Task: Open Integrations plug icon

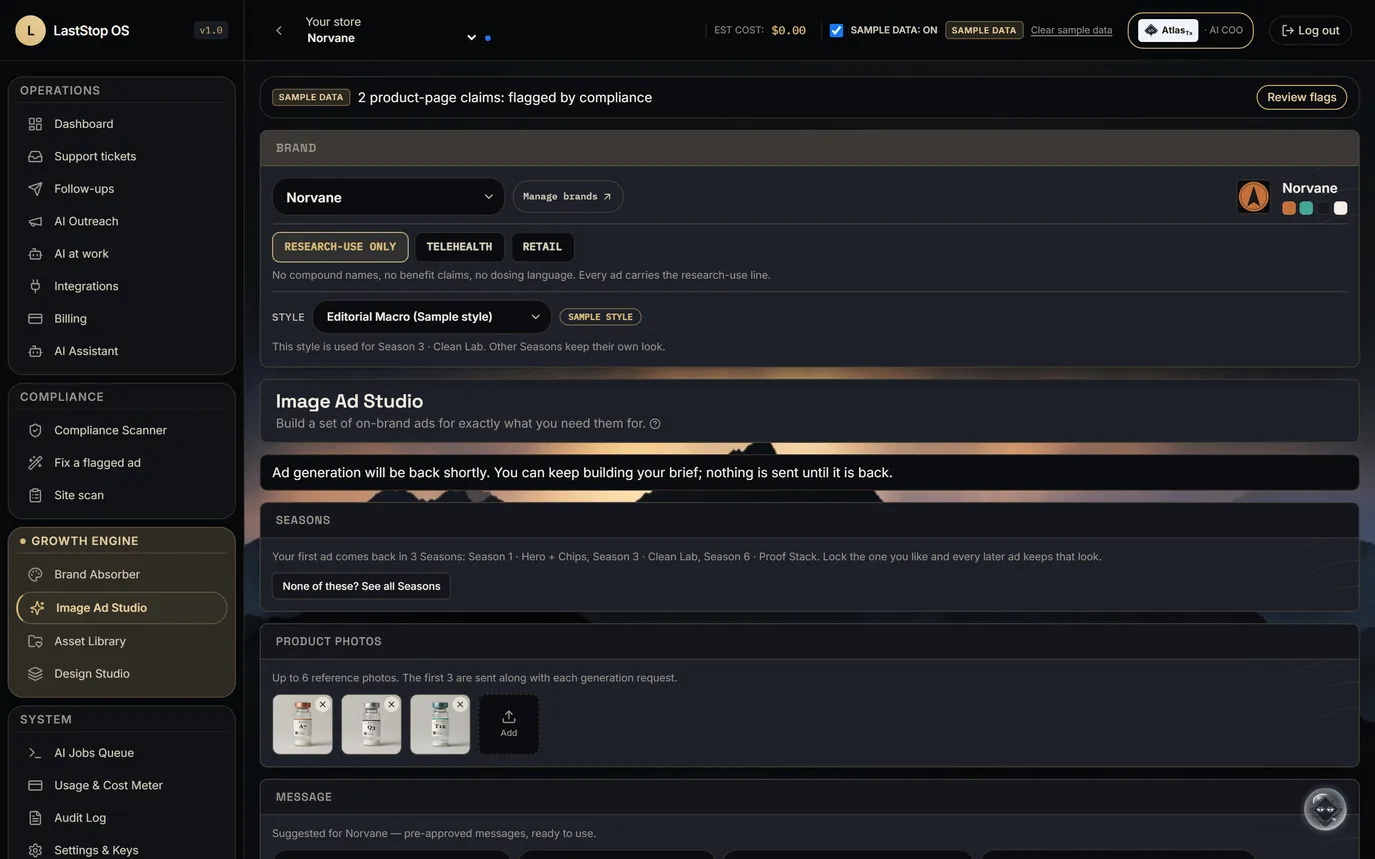Action: point(35,286)
